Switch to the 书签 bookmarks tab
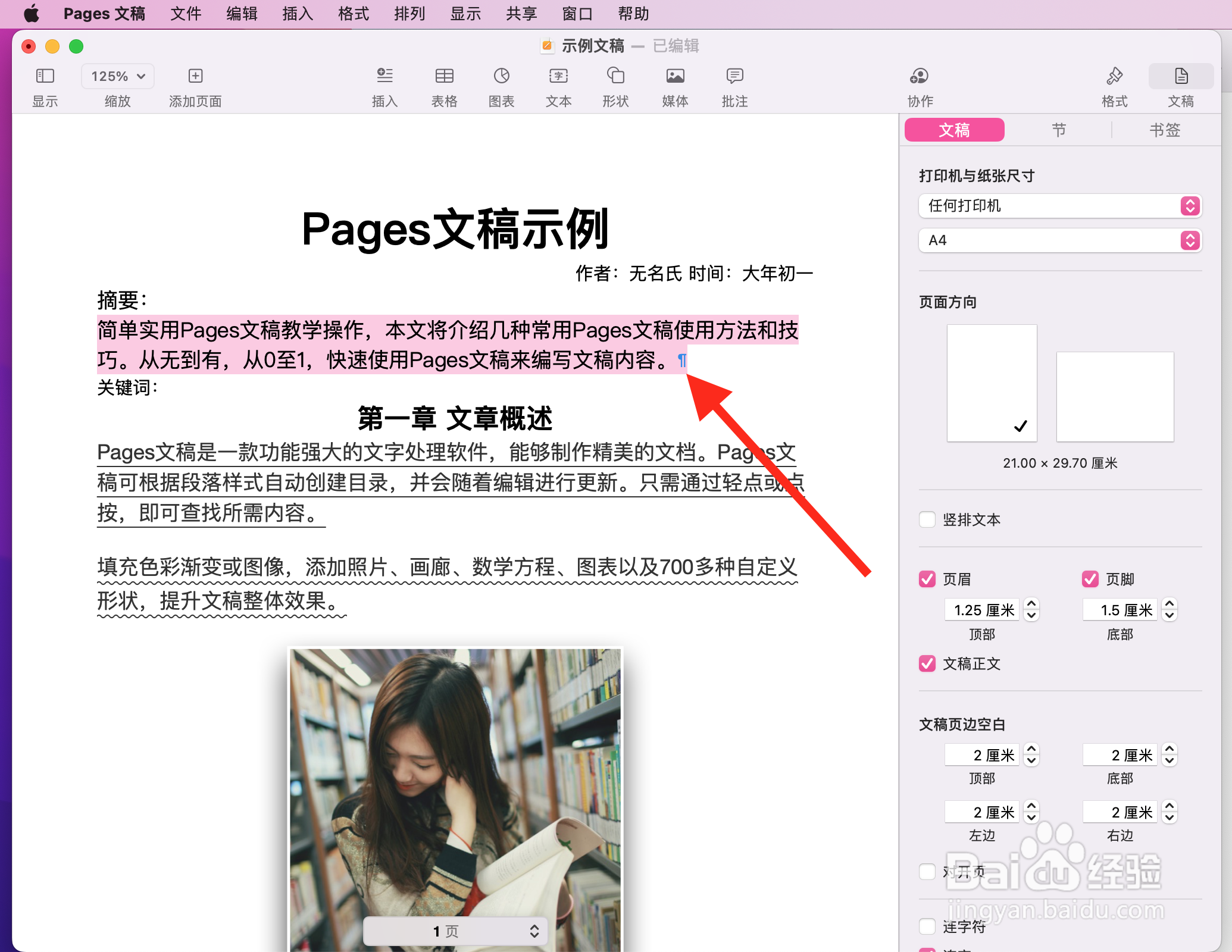1232x952 pixels. (x=1165, y=130)
